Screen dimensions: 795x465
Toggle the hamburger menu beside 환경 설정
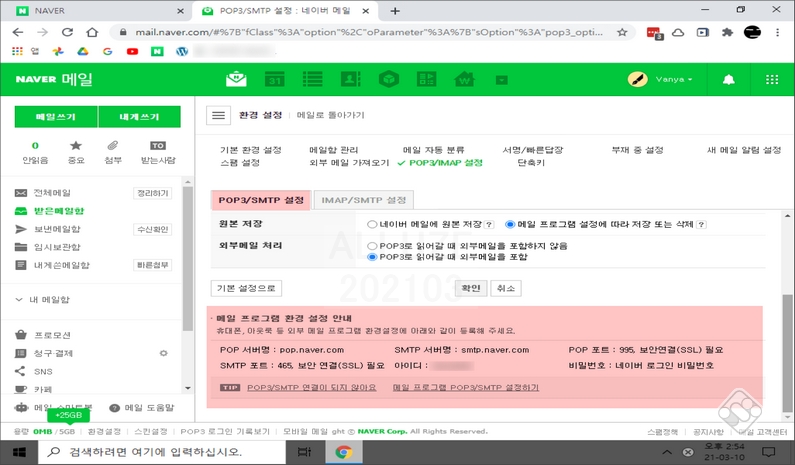[x=219, y=116]
